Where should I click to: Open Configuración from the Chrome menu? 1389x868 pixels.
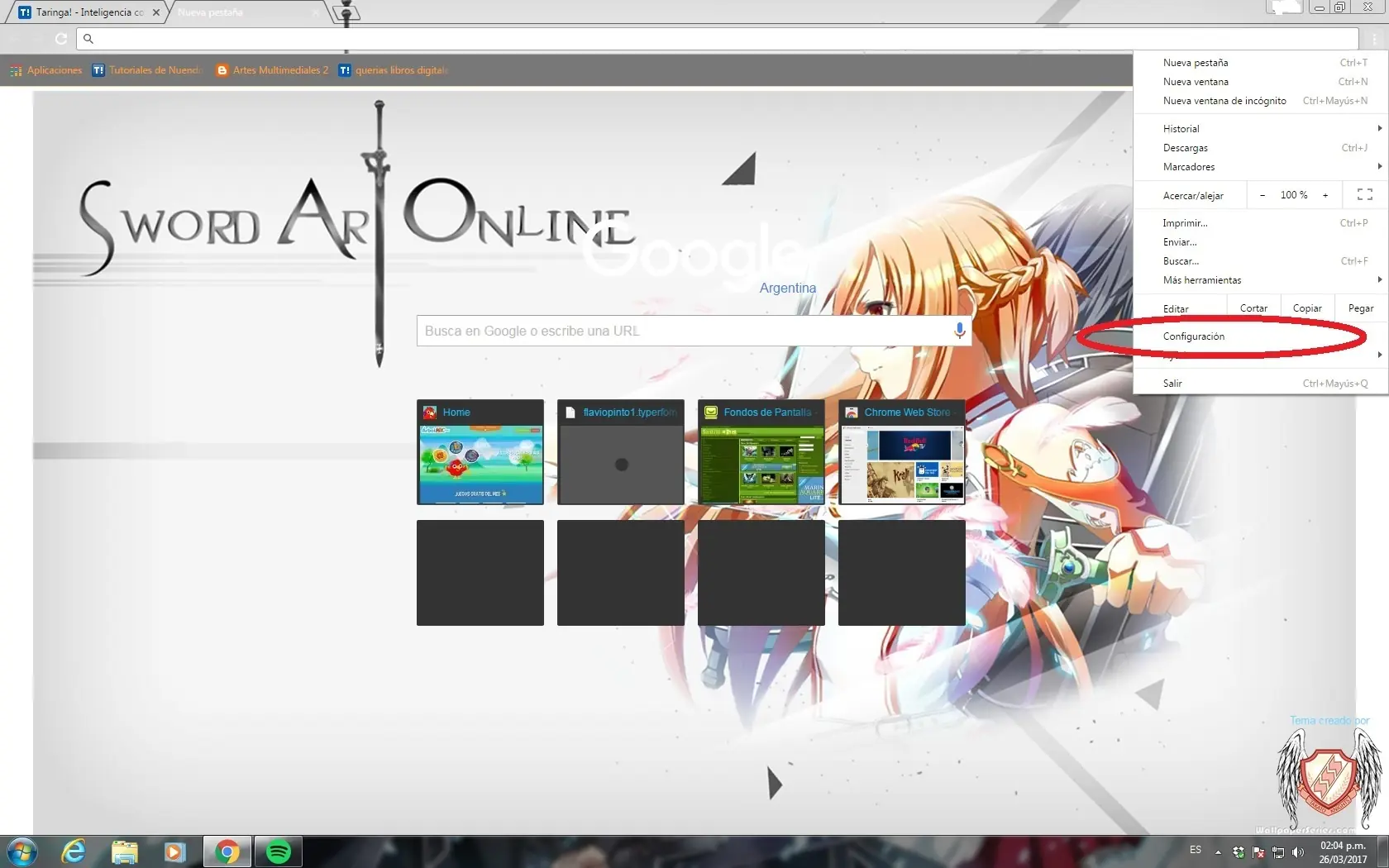(x=1261, y=336)
